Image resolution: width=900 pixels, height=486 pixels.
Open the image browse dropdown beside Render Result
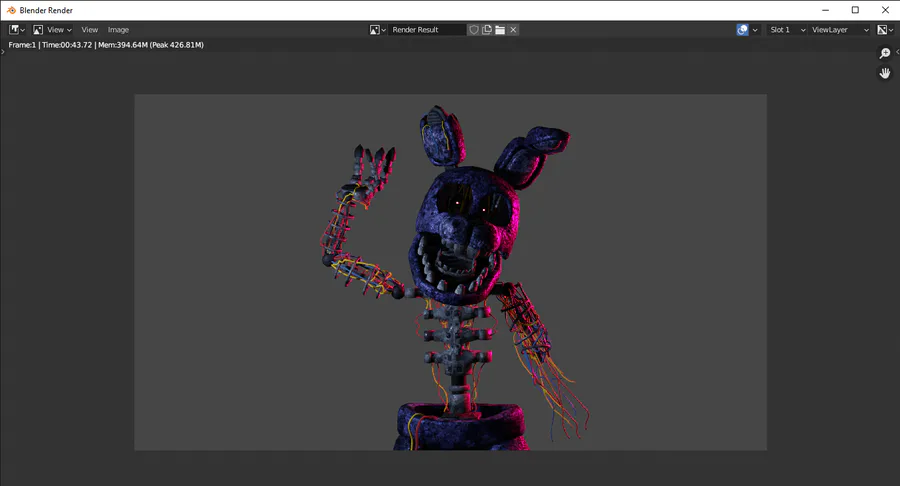[377, 30]
